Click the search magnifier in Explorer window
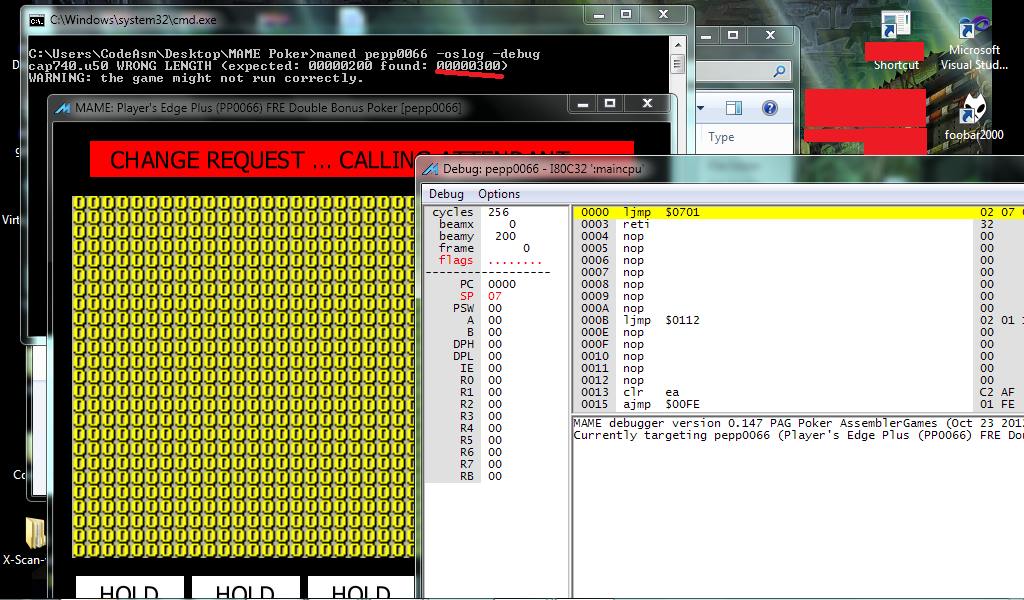Screen dimensions: 1024x600 click(779, 71)
